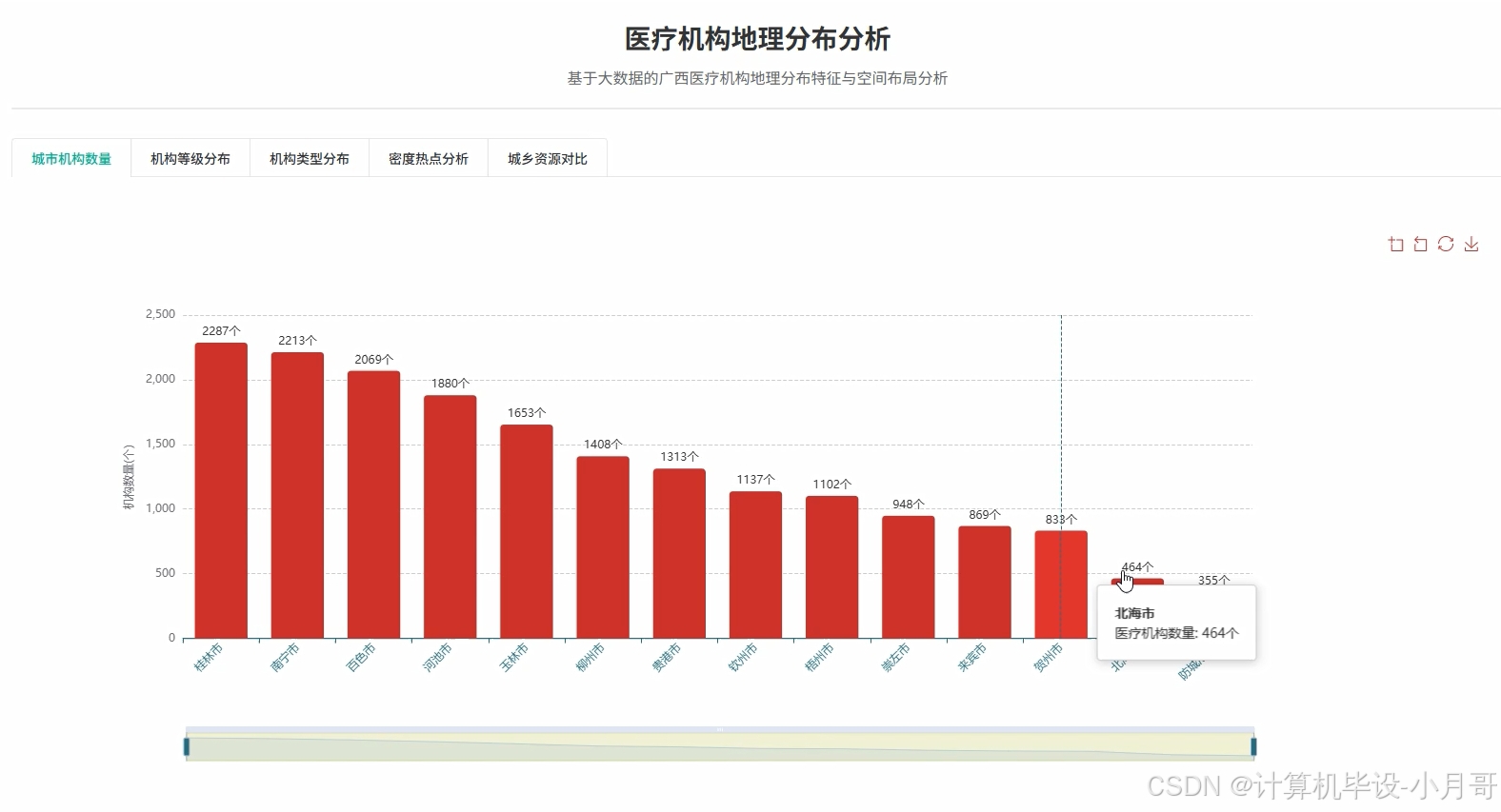Click the 百色市 bar
1501x812 pixels.
[373, 505]
